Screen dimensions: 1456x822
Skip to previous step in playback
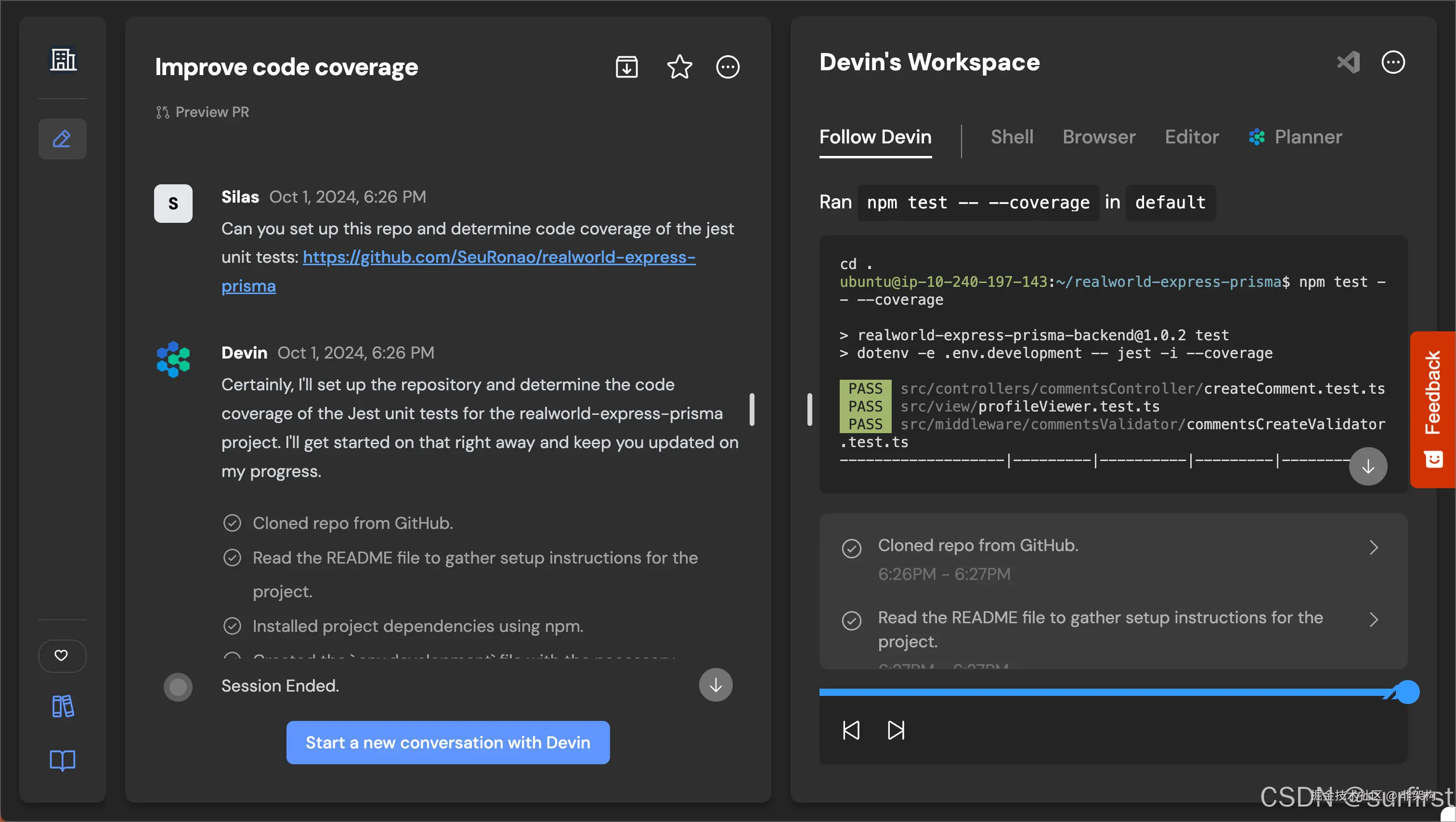pos(851,730)
